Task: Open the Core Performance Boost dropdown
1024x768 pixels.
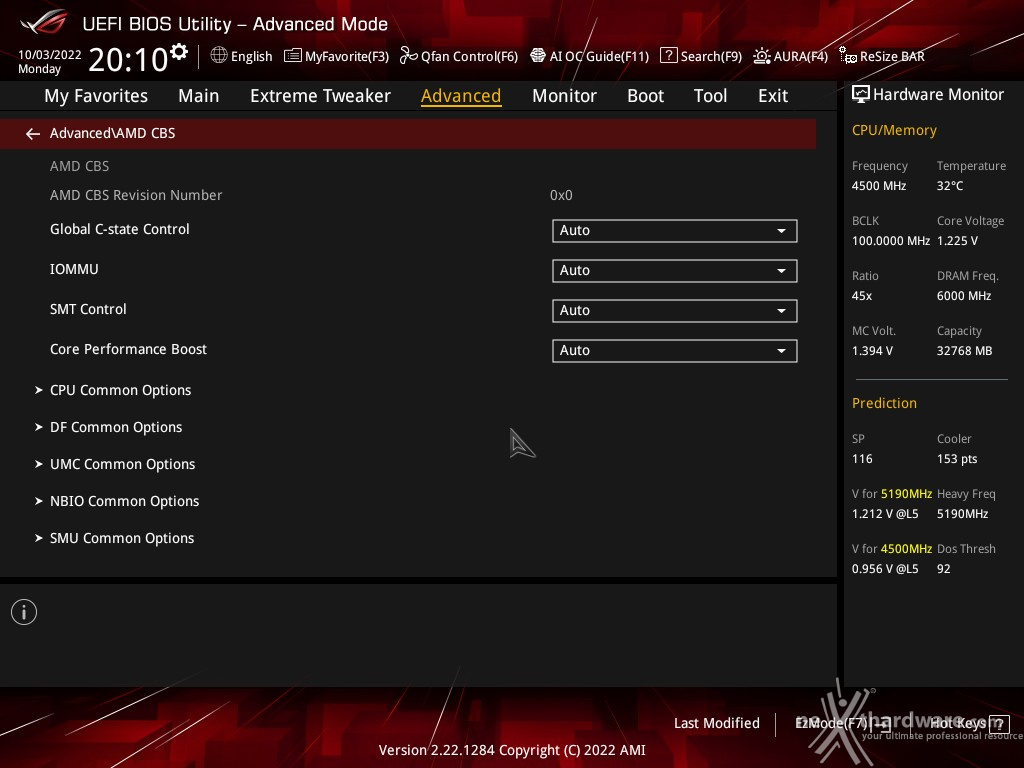Action: click(x=675, y=351)
